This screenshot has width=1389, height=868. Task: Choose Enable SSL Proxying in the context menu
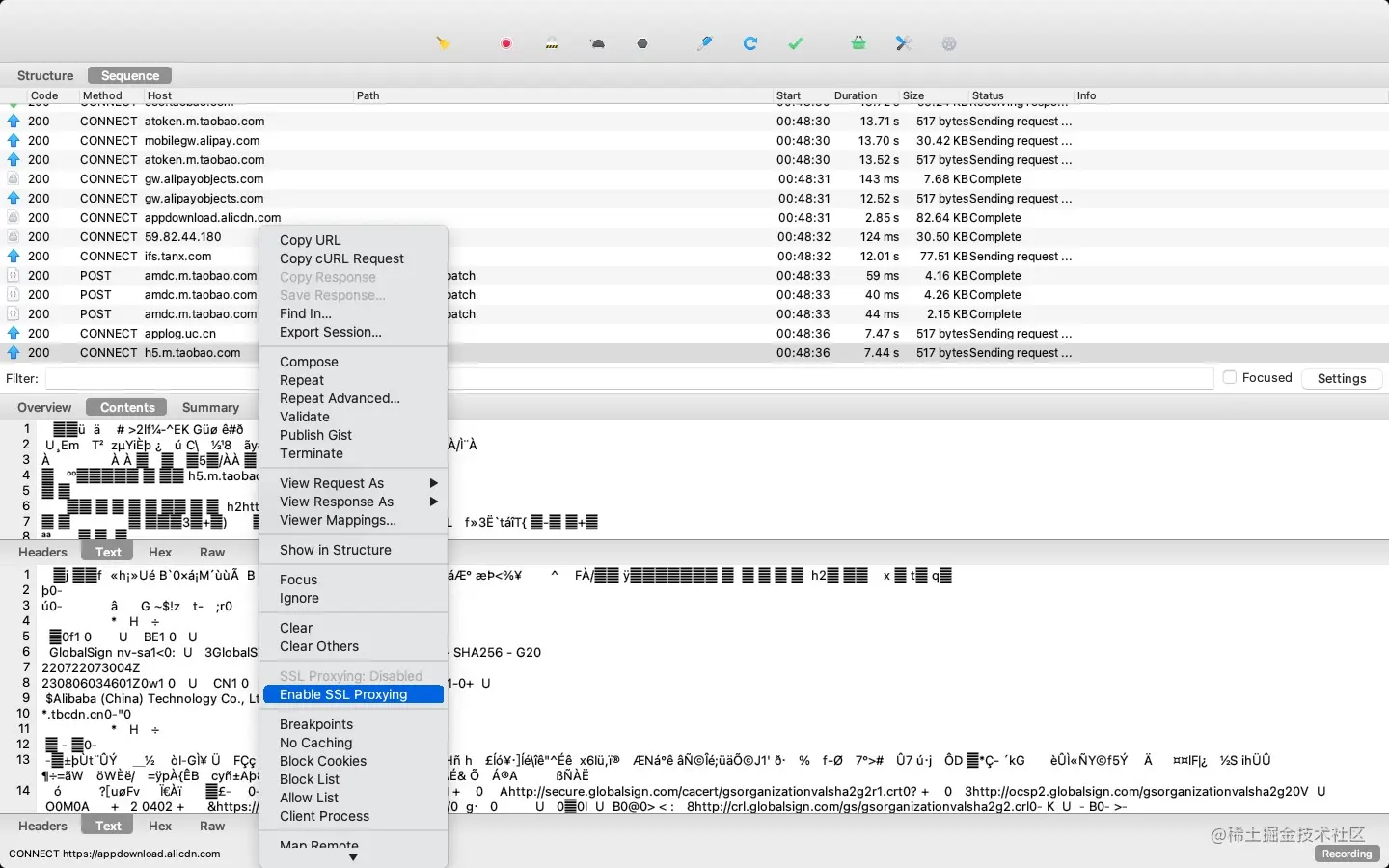[x=353, y=694]
